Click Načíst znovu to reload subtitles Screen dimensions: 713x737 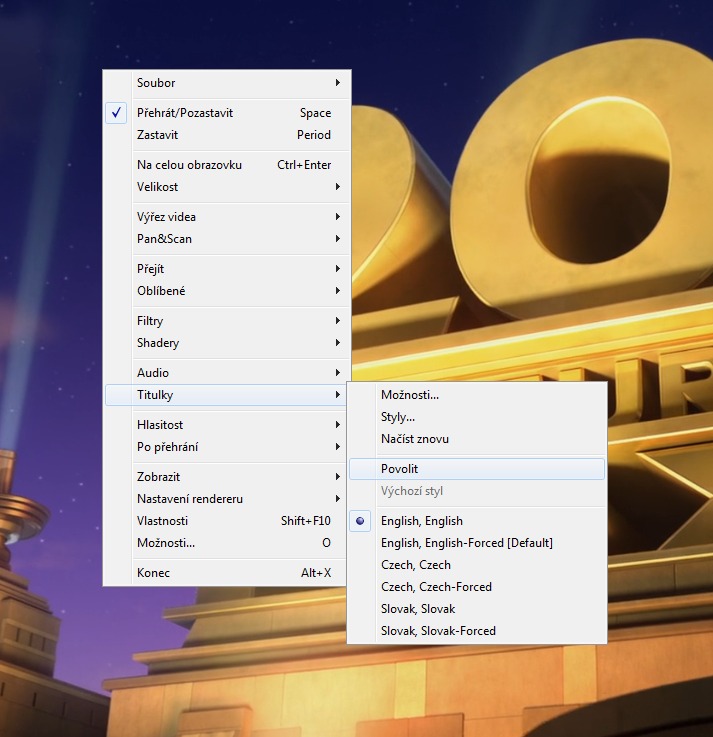[477, 439]
